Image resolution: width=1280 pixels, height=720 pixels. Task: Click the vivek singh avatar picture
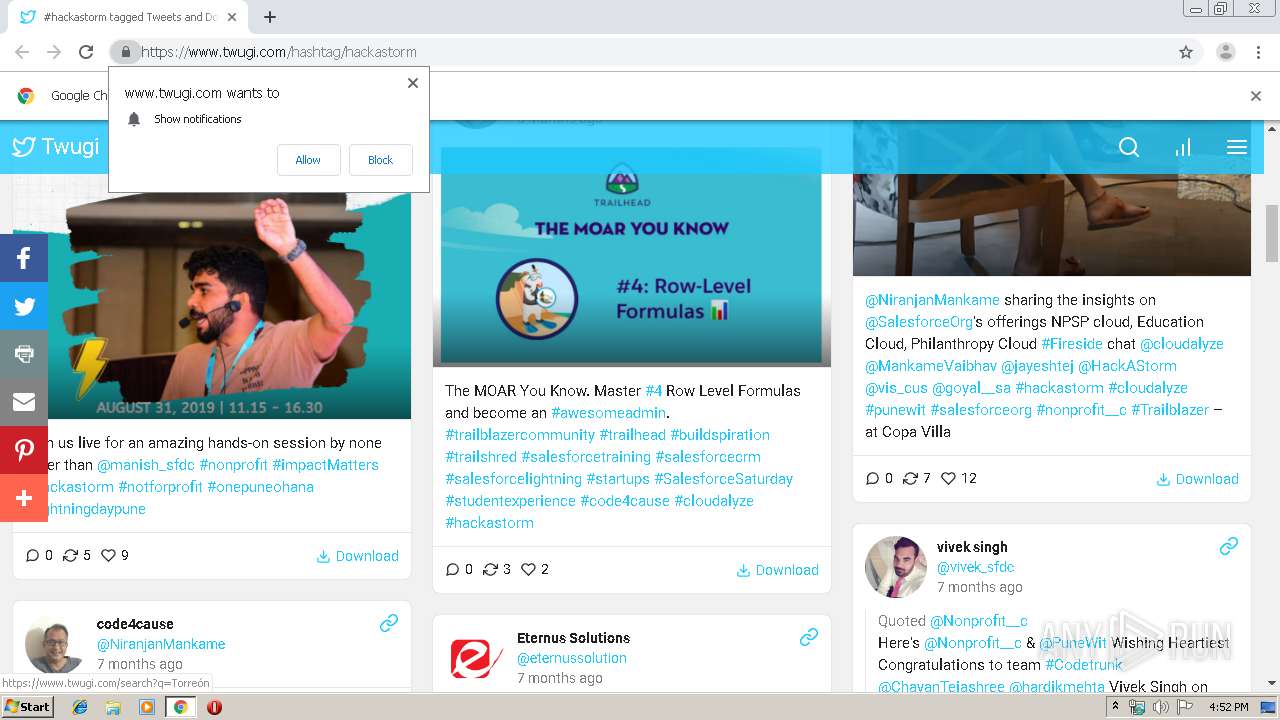click(895, 567)
